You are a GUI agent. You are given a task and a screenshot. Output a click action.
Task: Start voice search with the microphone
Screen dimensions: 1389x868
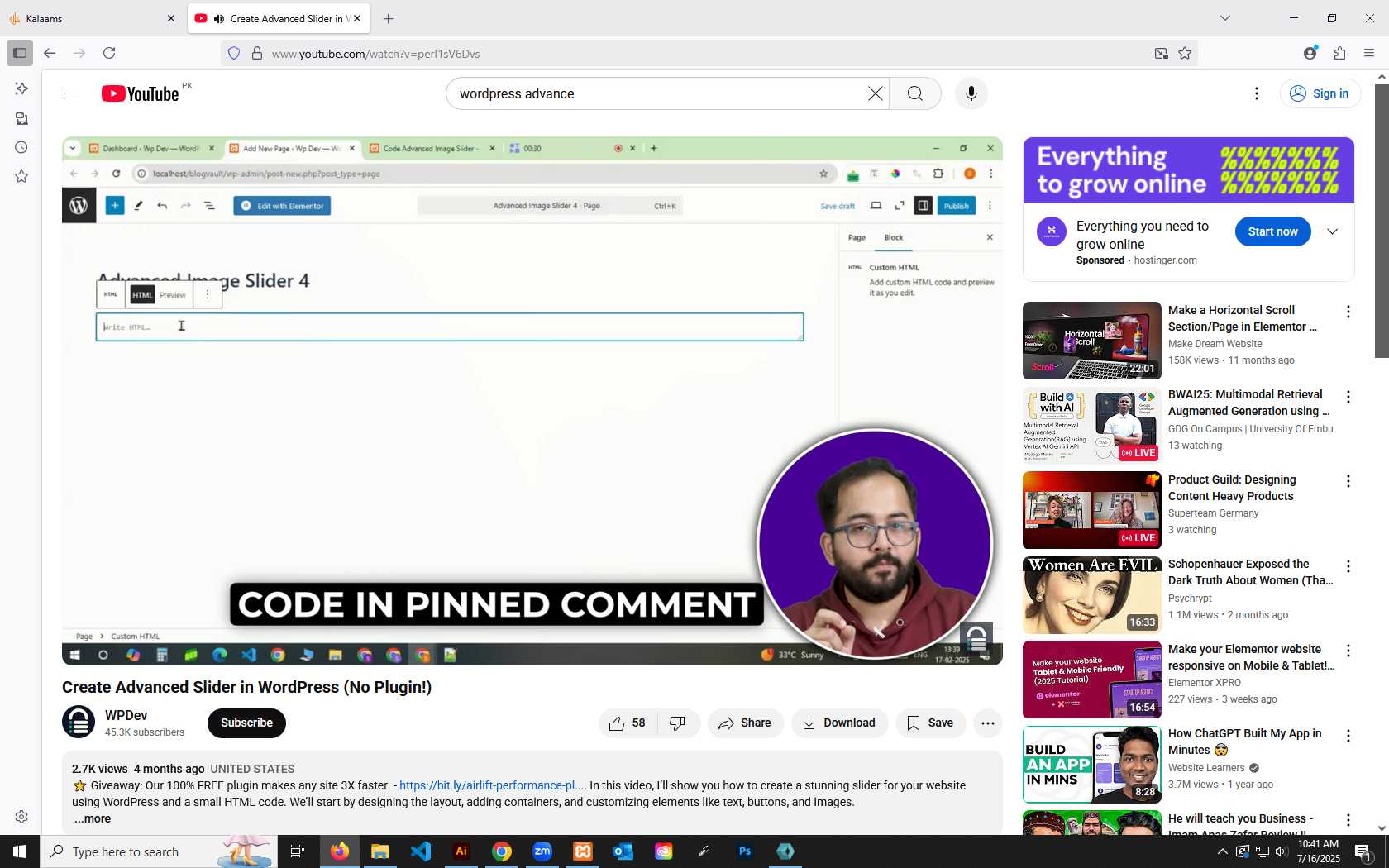tap(971, 93)
